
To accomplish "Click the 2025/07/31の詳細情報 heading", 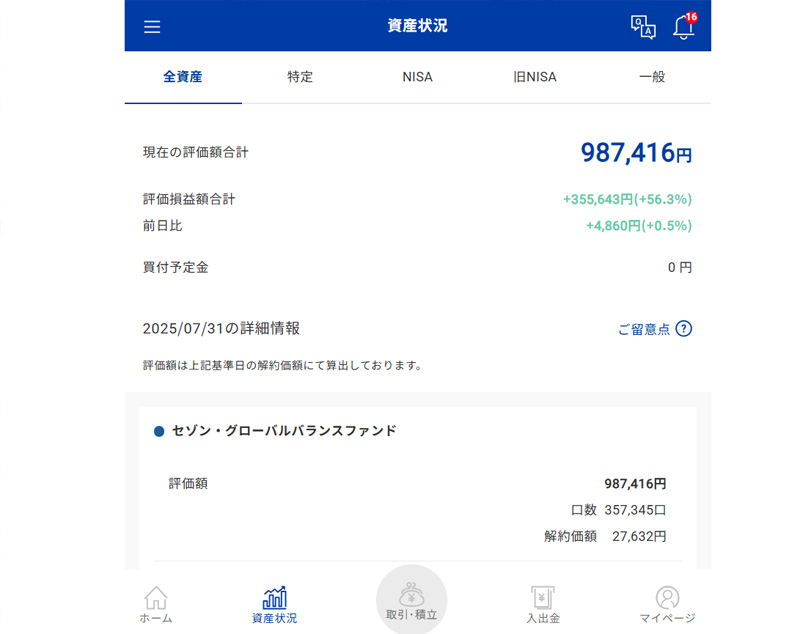I will click(221, 328).
